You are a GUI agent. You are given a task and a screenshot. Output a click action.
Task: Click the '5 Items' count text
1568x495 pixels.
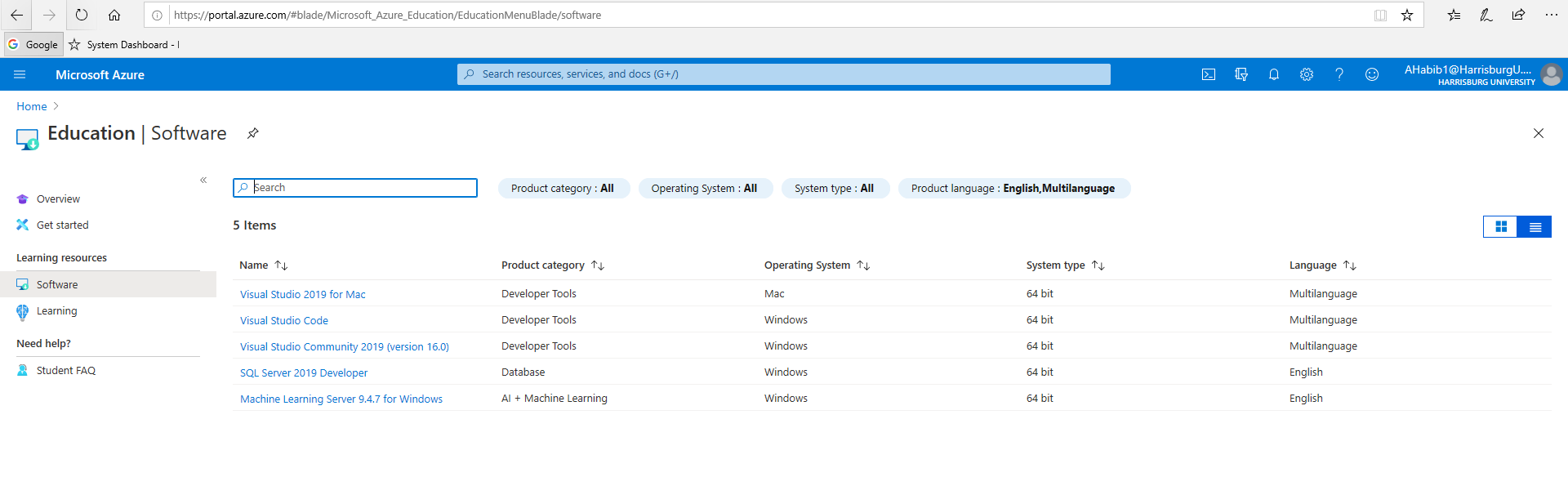coord(255,225)
